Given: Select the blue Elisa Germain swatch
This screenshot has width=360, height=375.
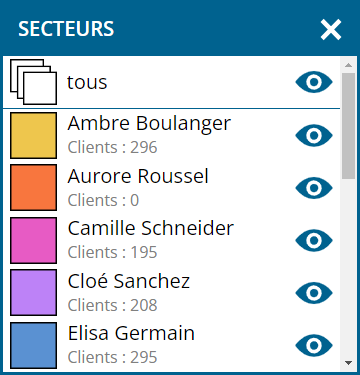Looking at the screenshot, I should click(33, 345).
